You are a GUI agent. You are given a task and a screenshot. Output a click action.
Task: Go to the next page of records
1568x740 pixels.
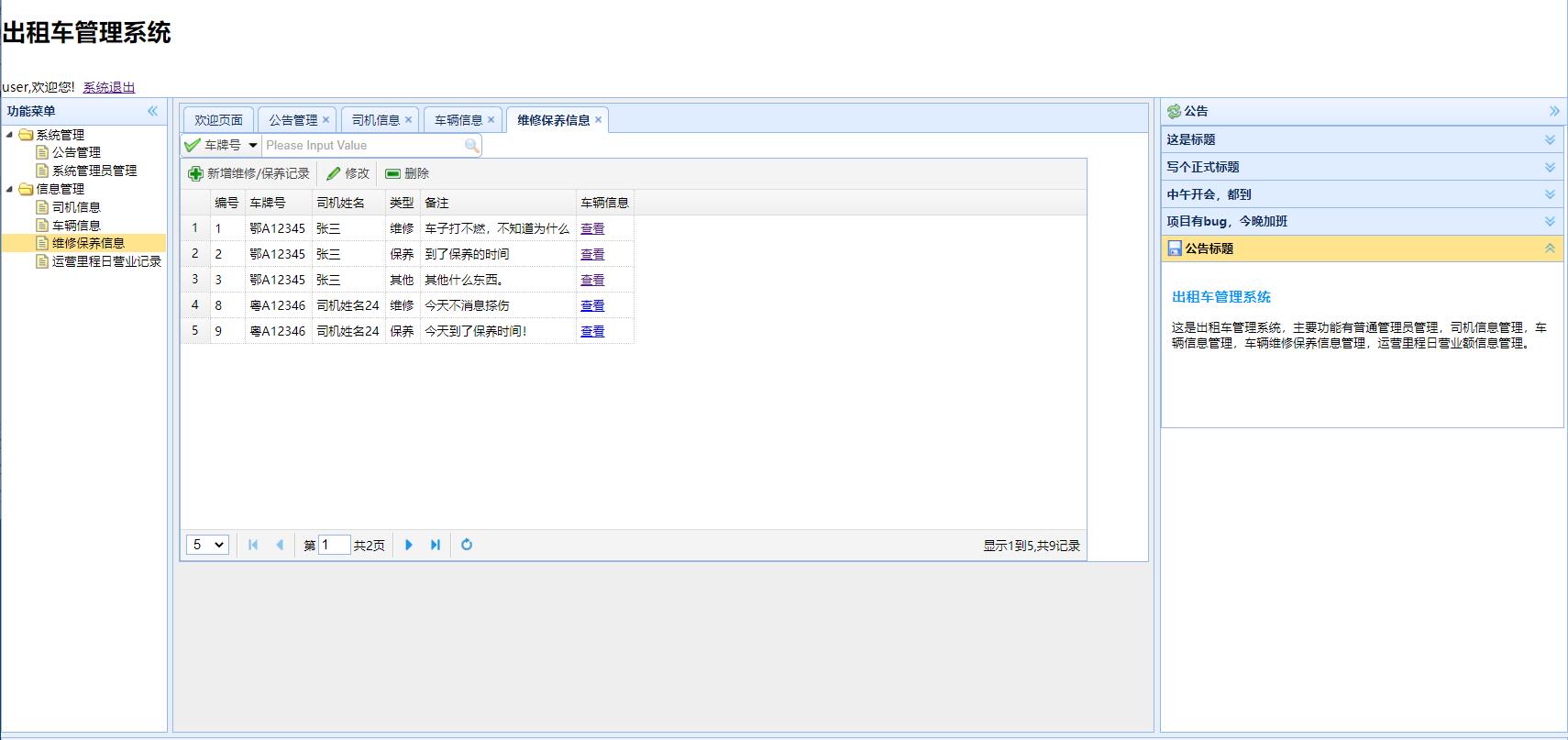(x=409, y=545)
